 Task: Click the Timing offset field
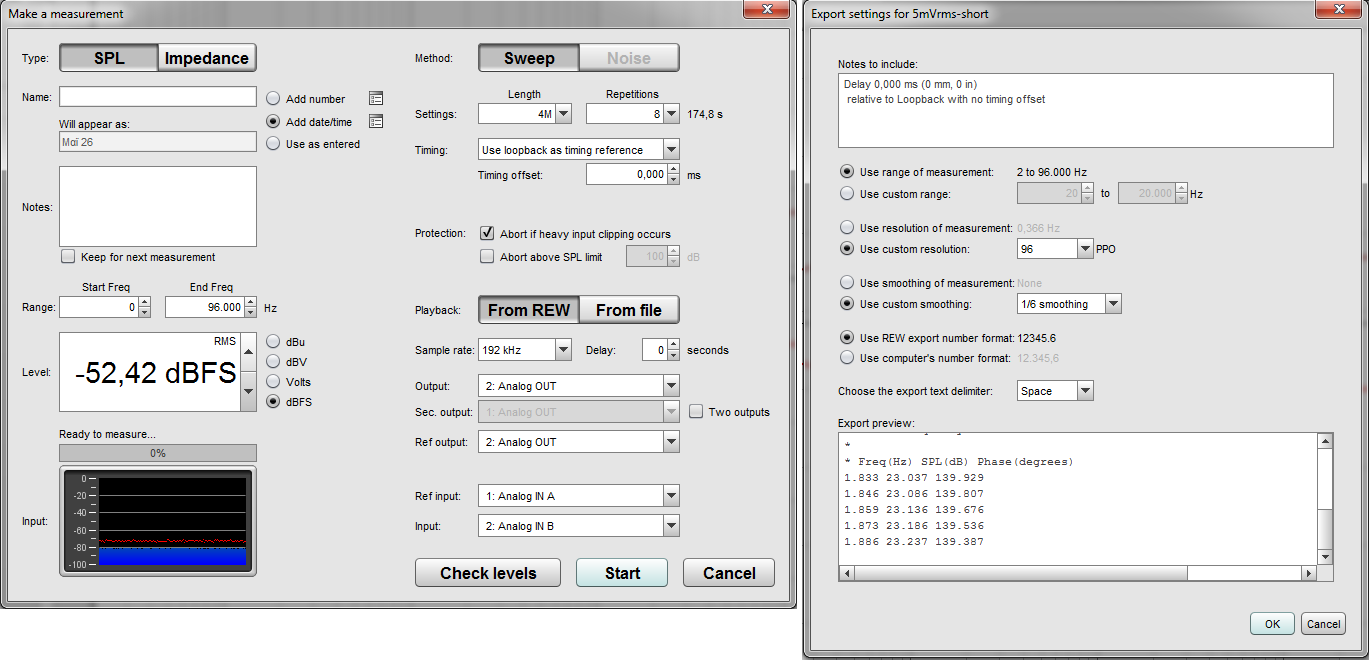(x=627, y=174)
